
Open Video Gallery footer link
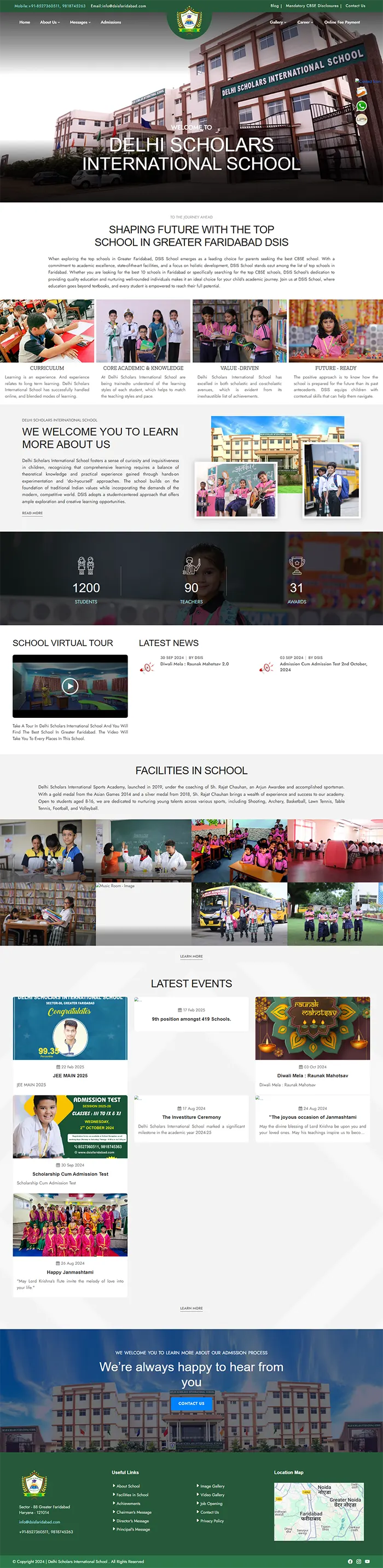[x=212, y=1494]
